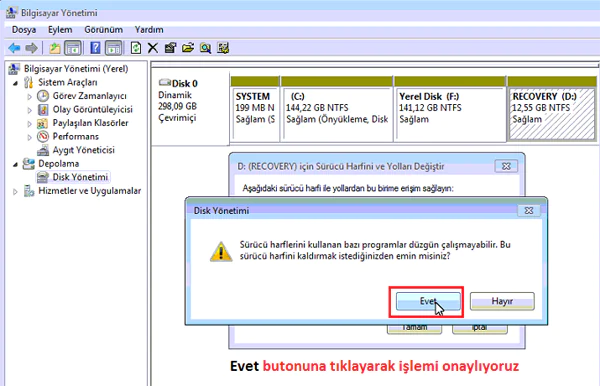Image resolution: width=600 pixels, height=386 pixels.
Task: Select the SYSTEM 199 MB partition
Action: 254,109
